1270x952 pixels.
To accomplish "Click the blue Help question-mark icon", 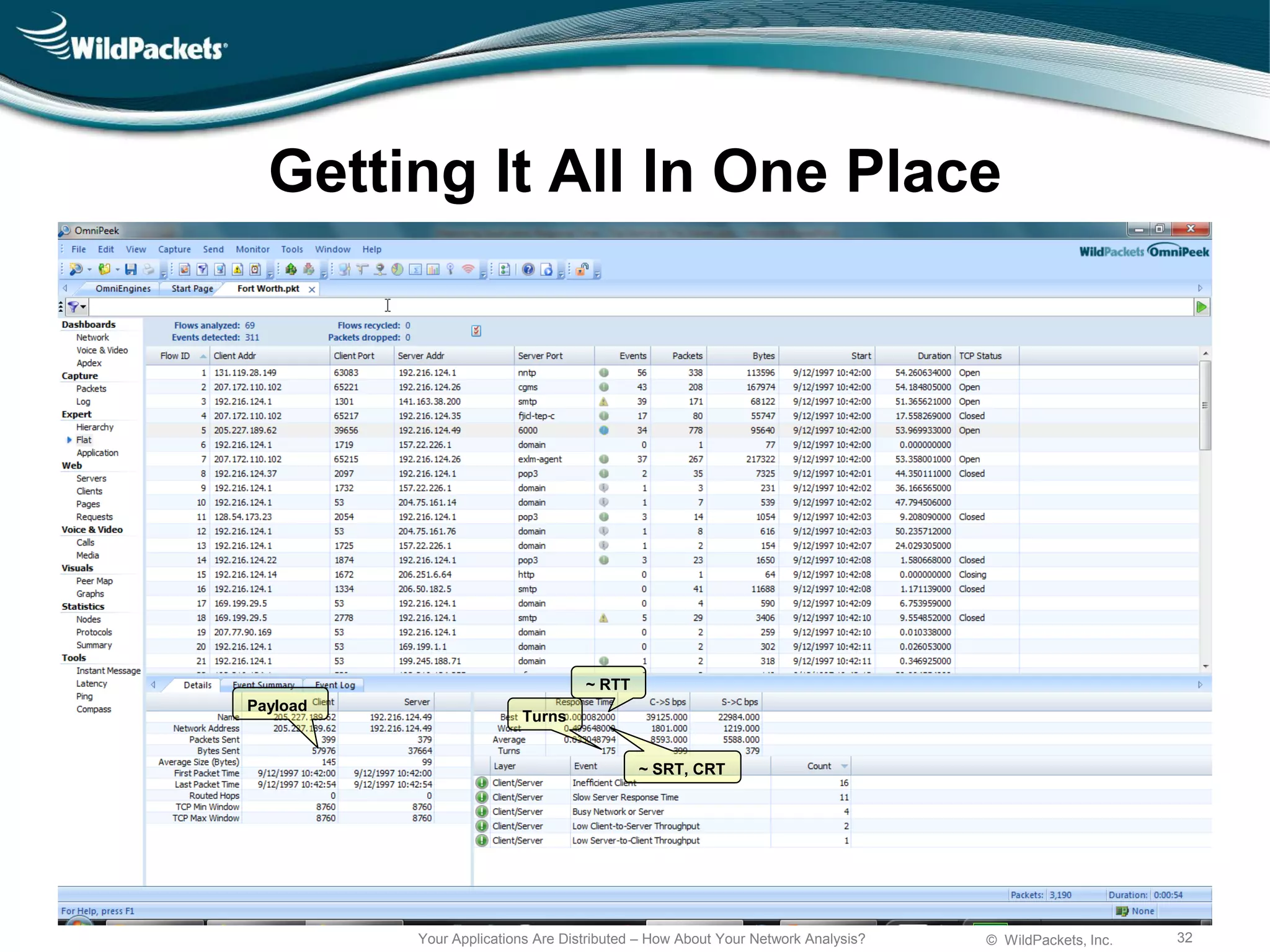I will [x=528, y=269].
